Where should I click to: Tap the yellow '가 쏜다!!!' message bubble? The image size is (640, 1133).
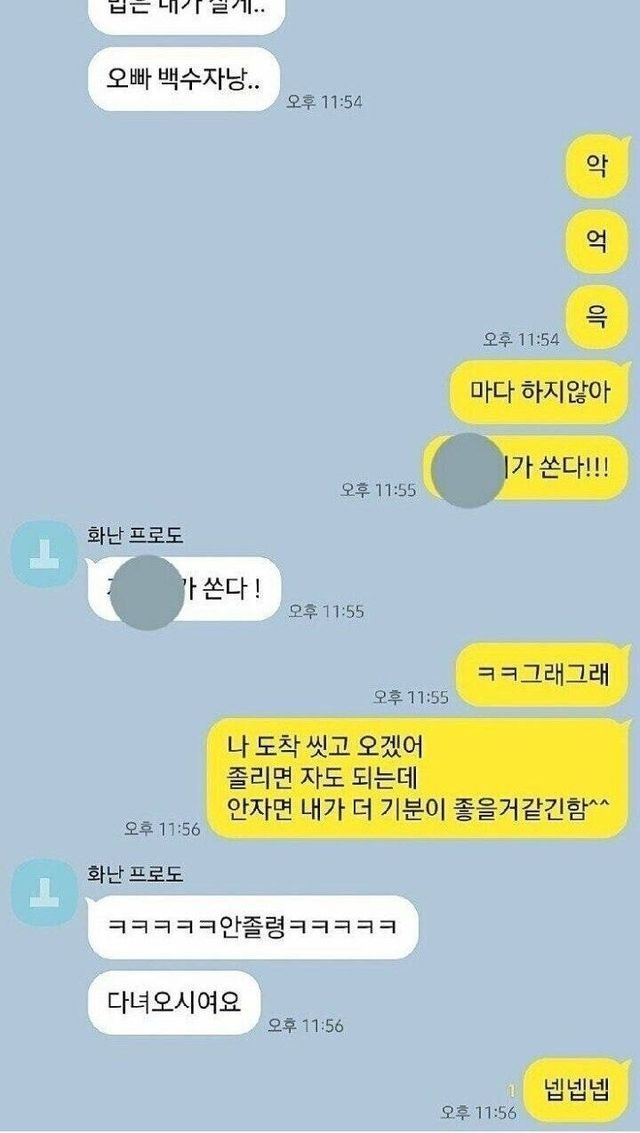pos(526,468)
